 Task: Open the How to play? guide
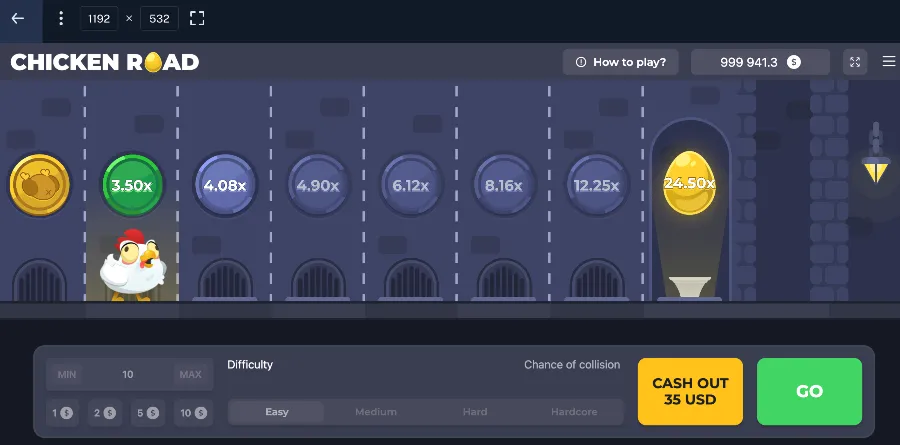click(621, 62)
